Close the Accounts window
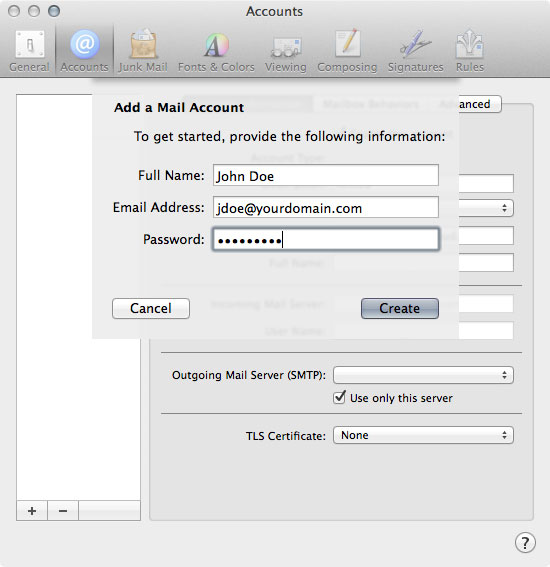 14,11
